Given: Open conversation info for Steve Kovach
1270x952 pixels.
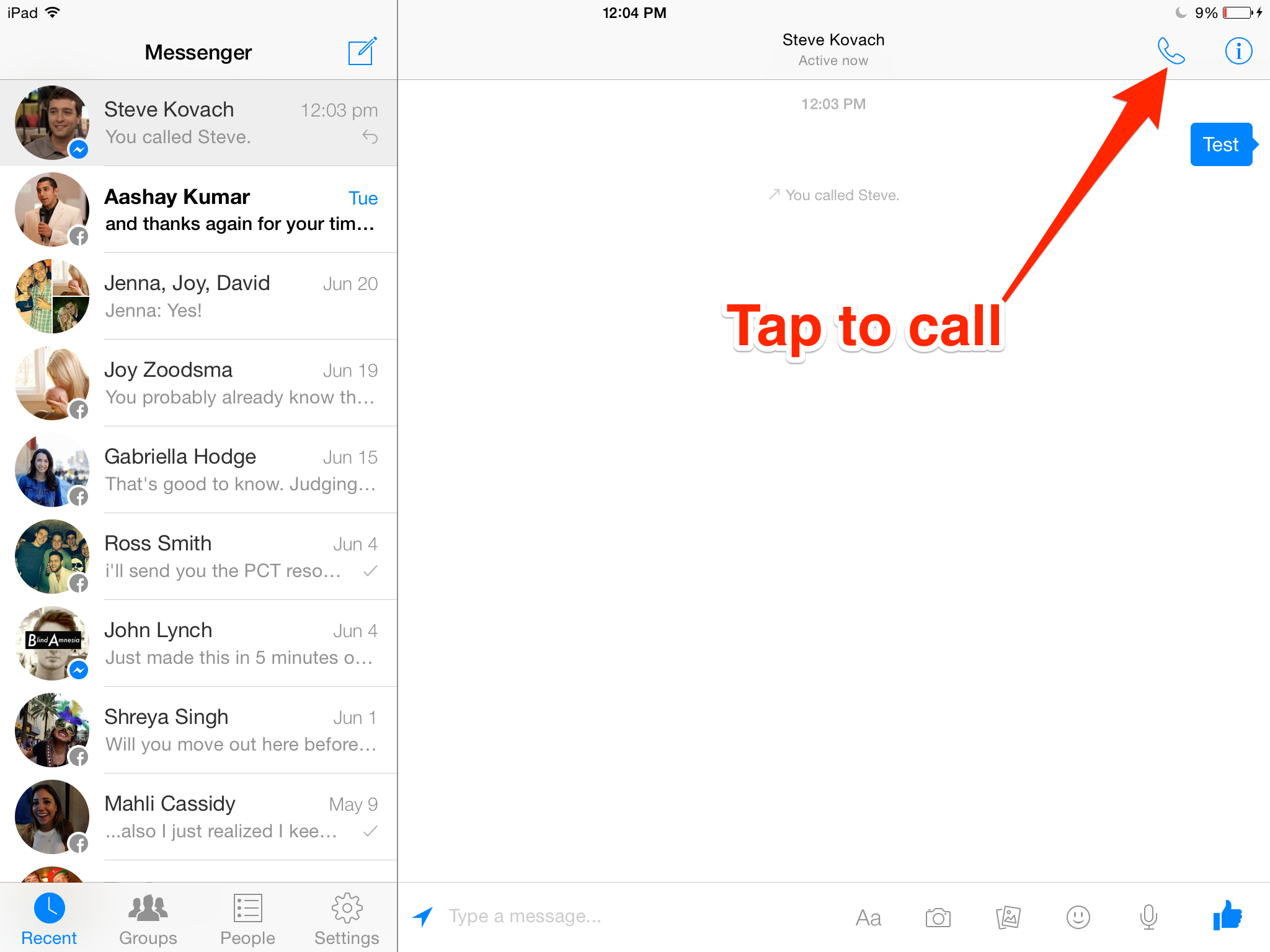Looking at the screenshot, I should pos(1238,51).
